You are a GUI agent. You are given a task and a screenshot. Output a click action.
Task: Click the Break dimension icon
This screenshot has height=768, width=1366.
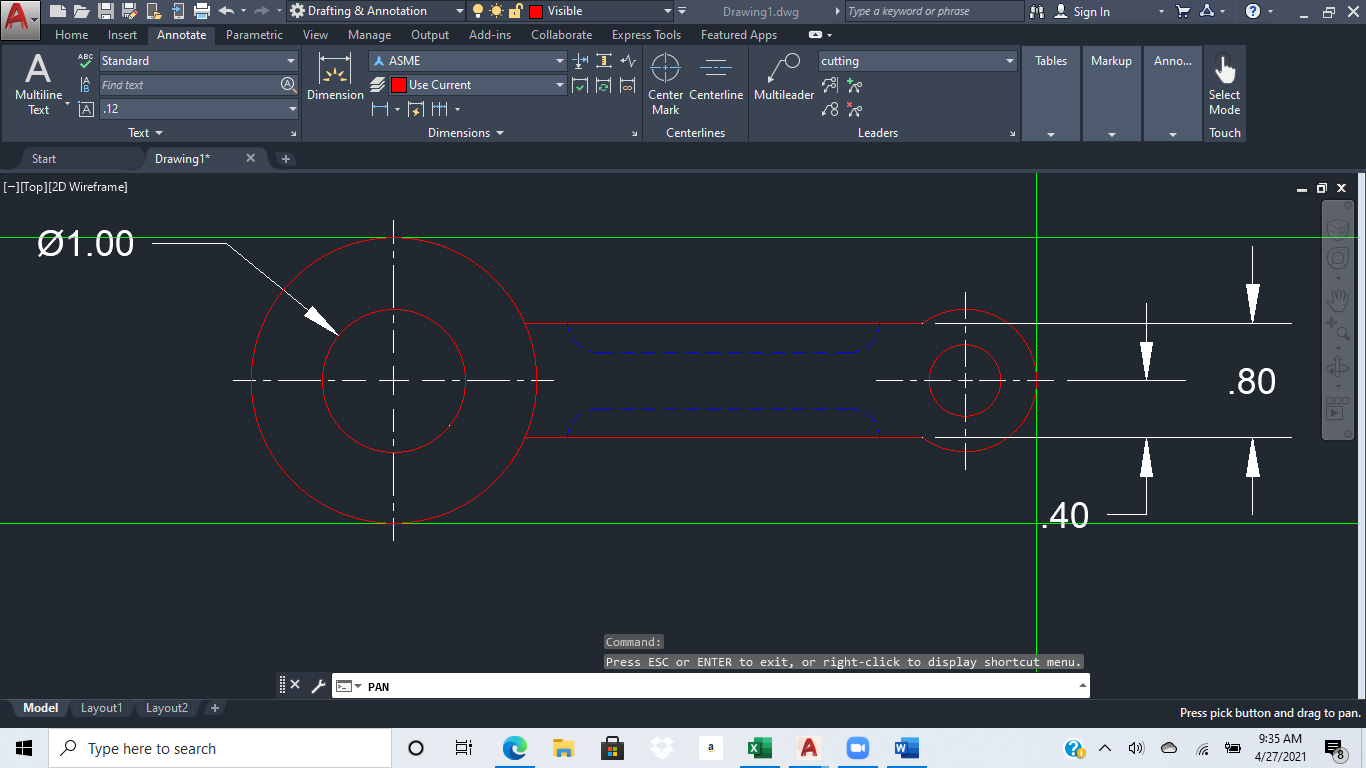[x=579, y=60]
